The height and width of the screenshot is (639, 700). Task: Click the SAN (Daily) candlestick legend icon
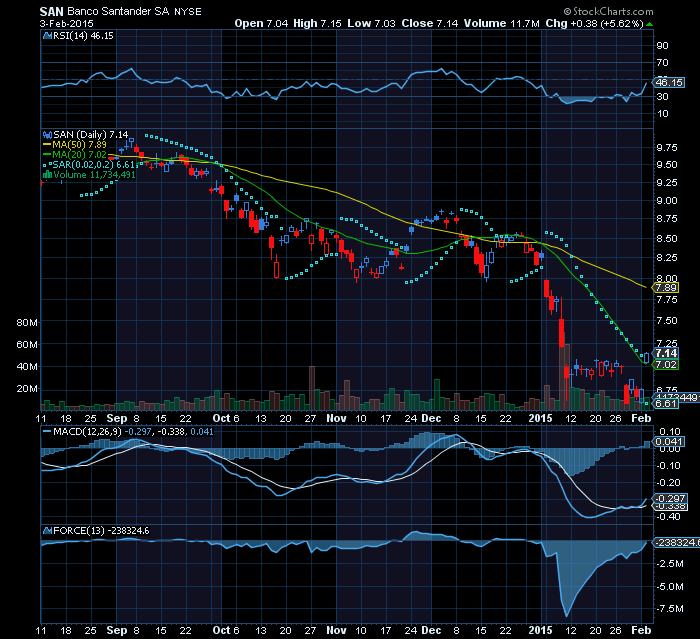pos(47,134)
